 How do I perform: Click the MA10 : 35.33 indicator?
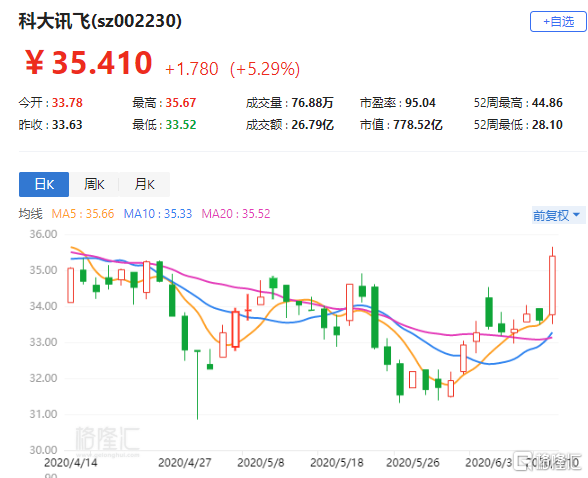(x=158, y=214)
